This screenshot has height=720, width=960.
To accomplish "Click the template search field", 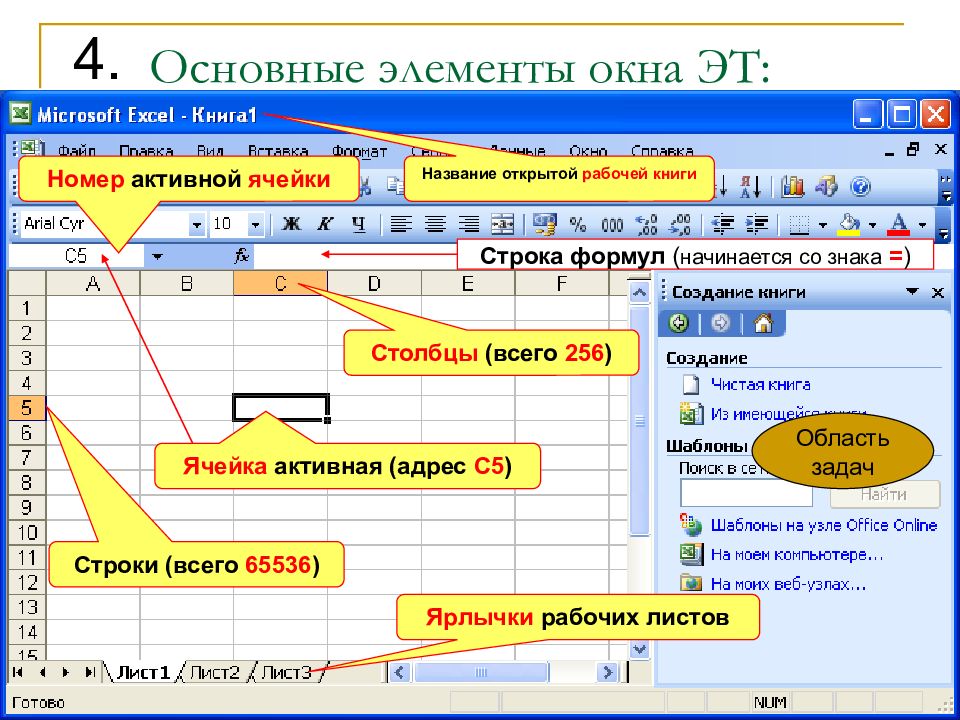I will point(746,493).
